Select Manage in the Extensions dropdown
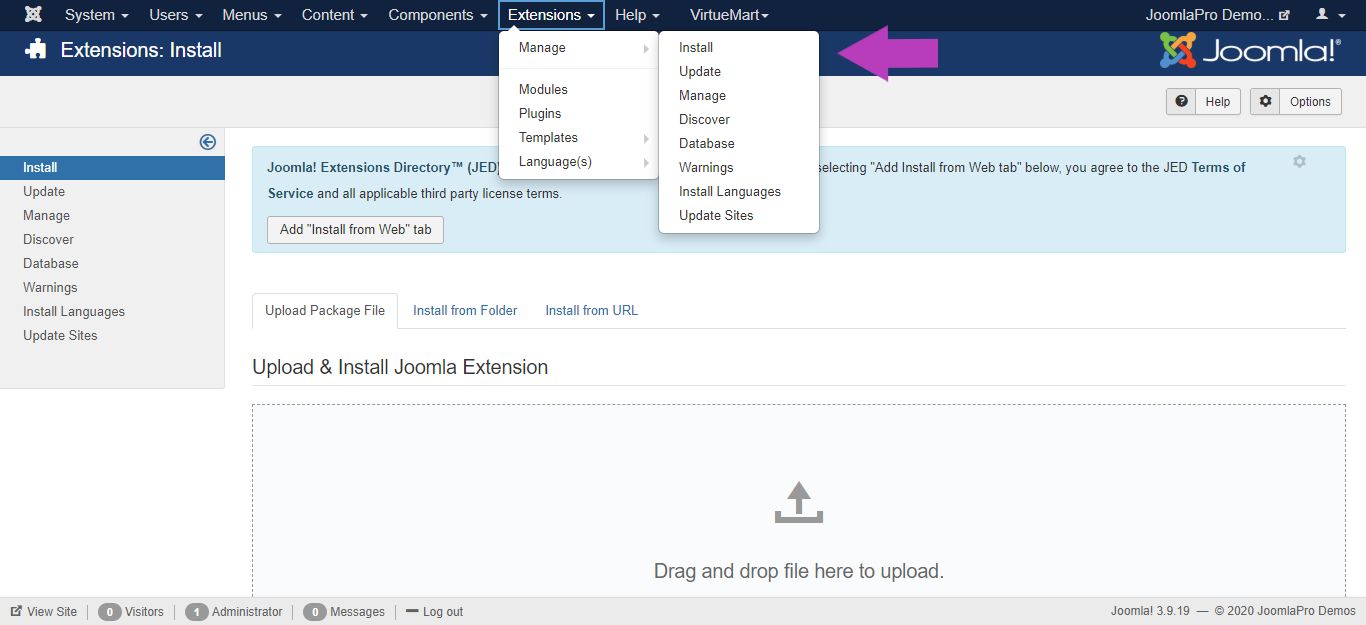1366x625 pixels. pos(578,48)
